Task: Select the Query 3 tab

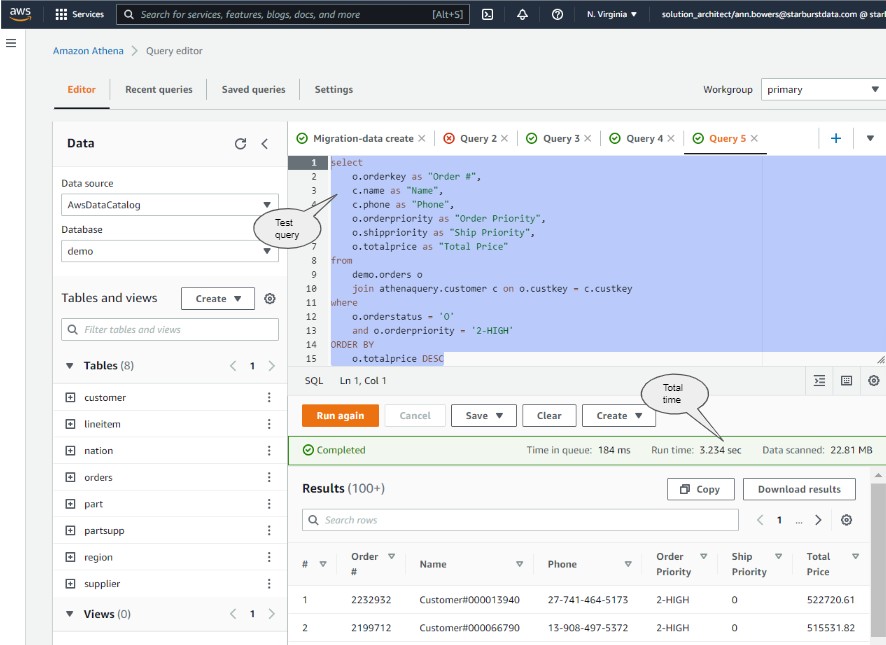Action: pyautogui.click(x=561, y=138)
